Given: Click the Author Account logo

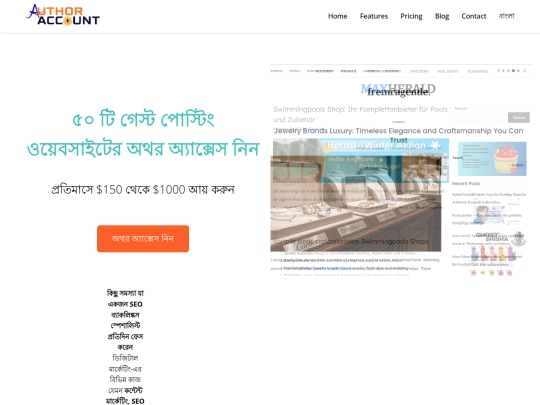Looking at the screenshot, I should (63, 15).
